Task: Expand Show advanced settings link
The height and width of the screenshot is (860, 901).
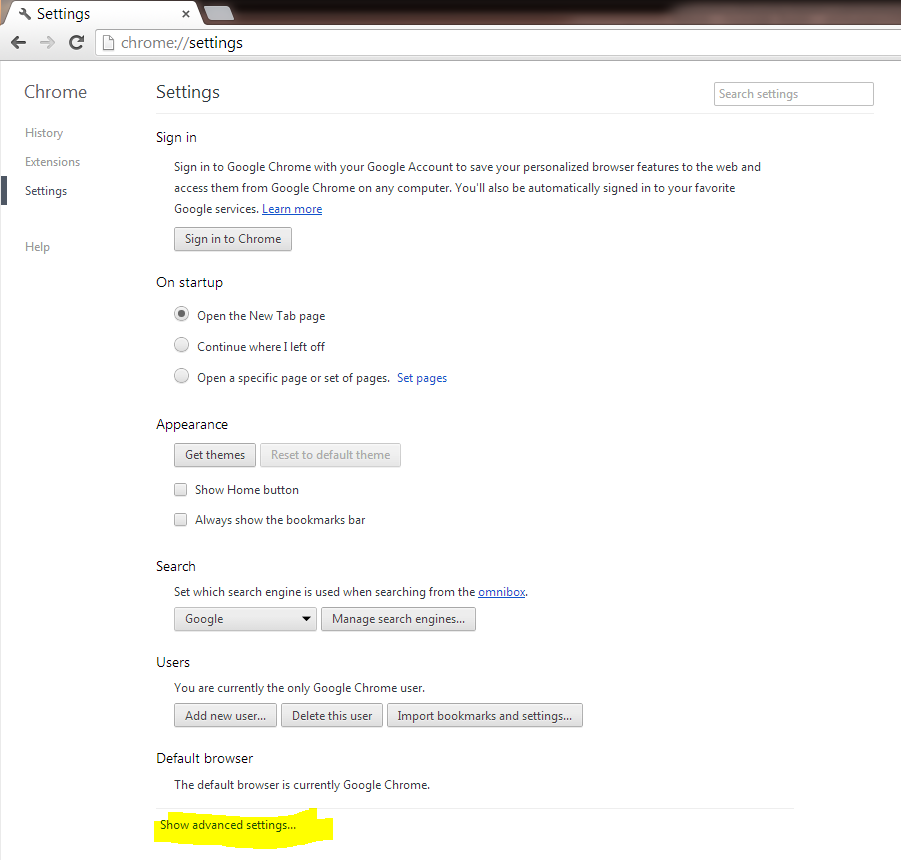Action: pyautogui.click(x=228, y=825)
